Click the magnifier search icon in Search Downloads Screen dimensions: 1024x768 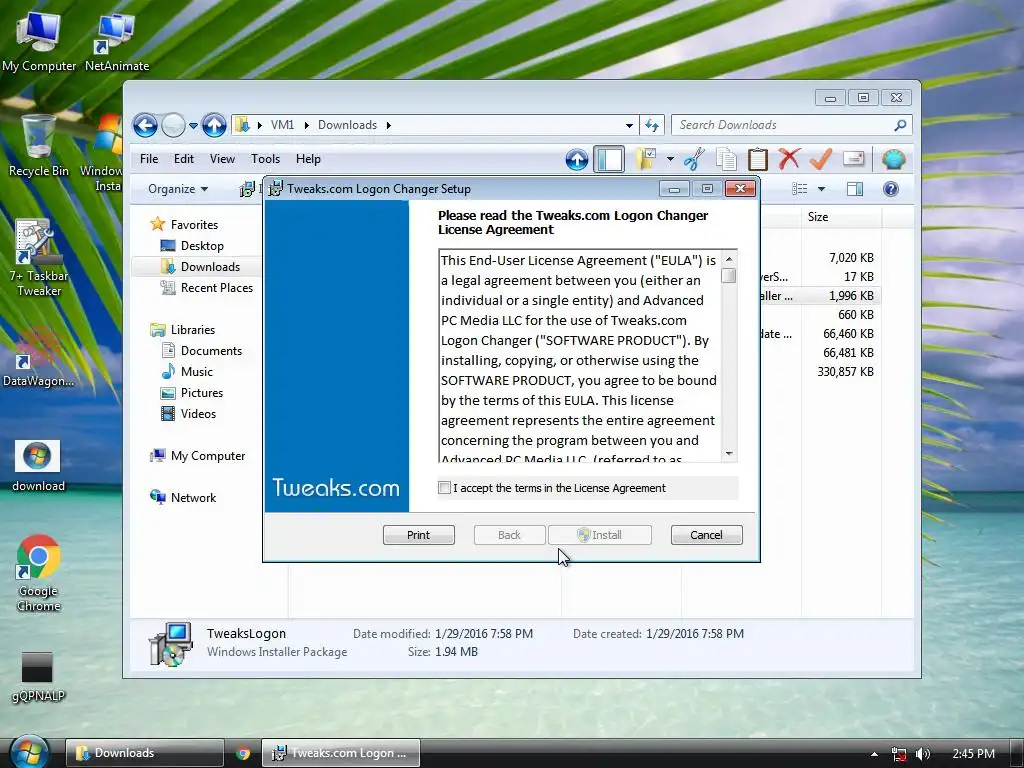900,125
